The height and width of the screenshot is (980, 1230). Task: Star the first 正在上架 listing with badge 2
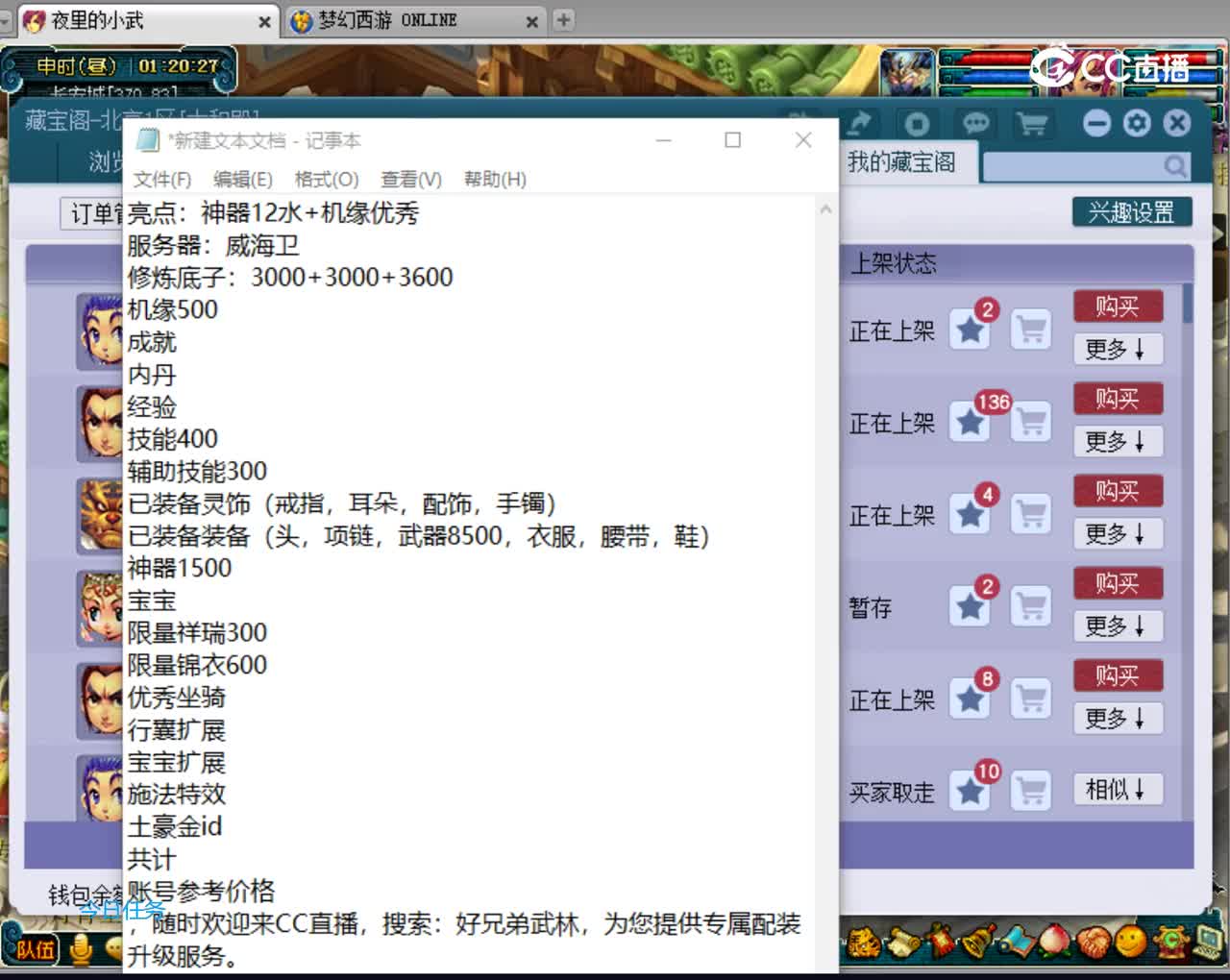tap(971, 330)
